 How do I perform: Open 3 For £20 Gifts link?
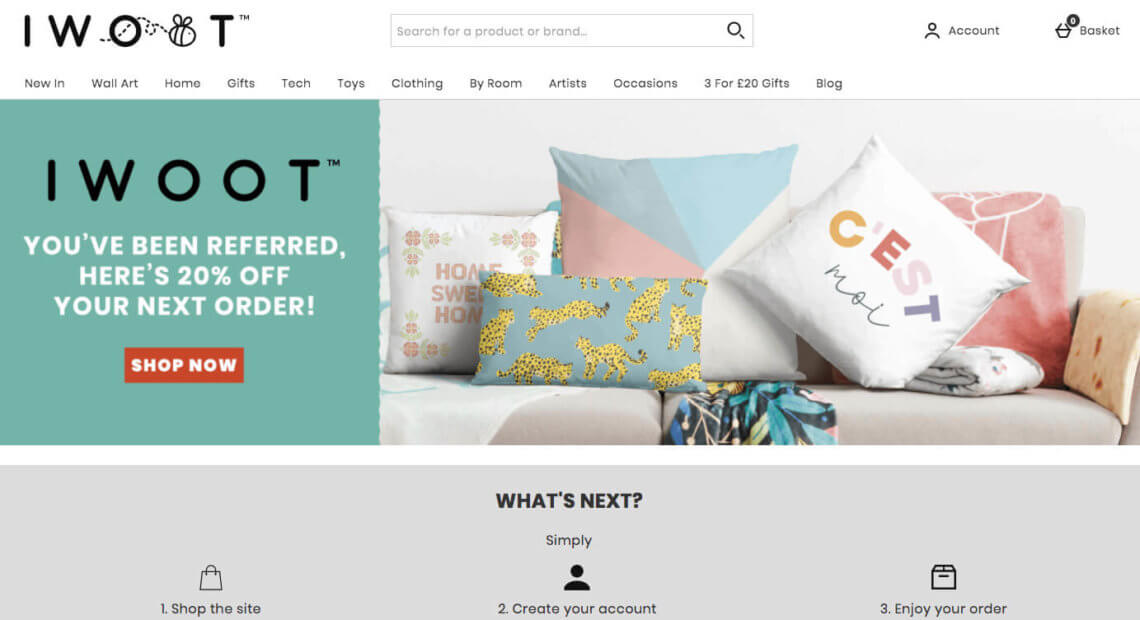pyautogui.click(x=747, y=84)
